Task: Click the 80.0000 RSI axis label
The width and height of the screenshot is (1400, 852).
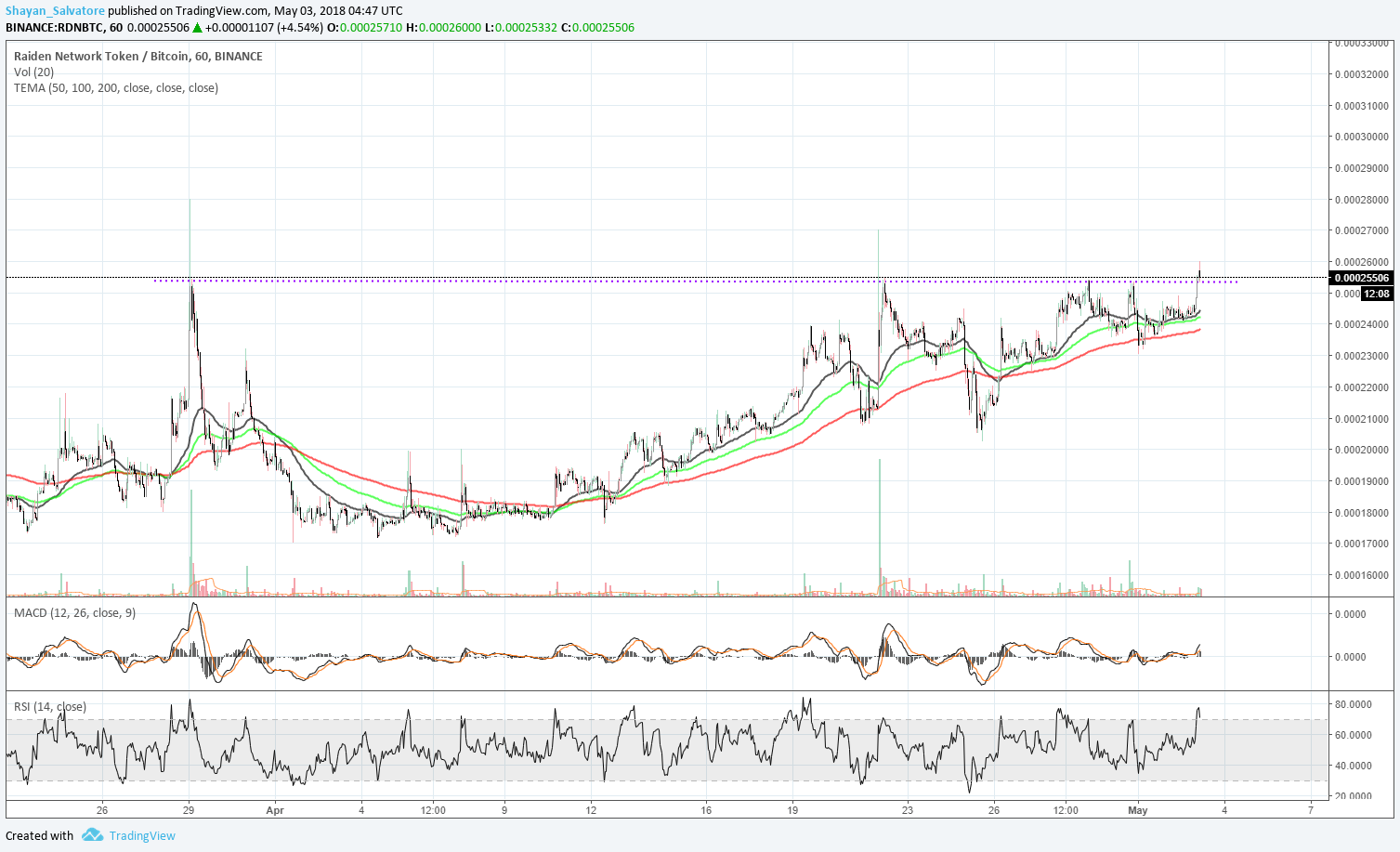Action: 1354,704
